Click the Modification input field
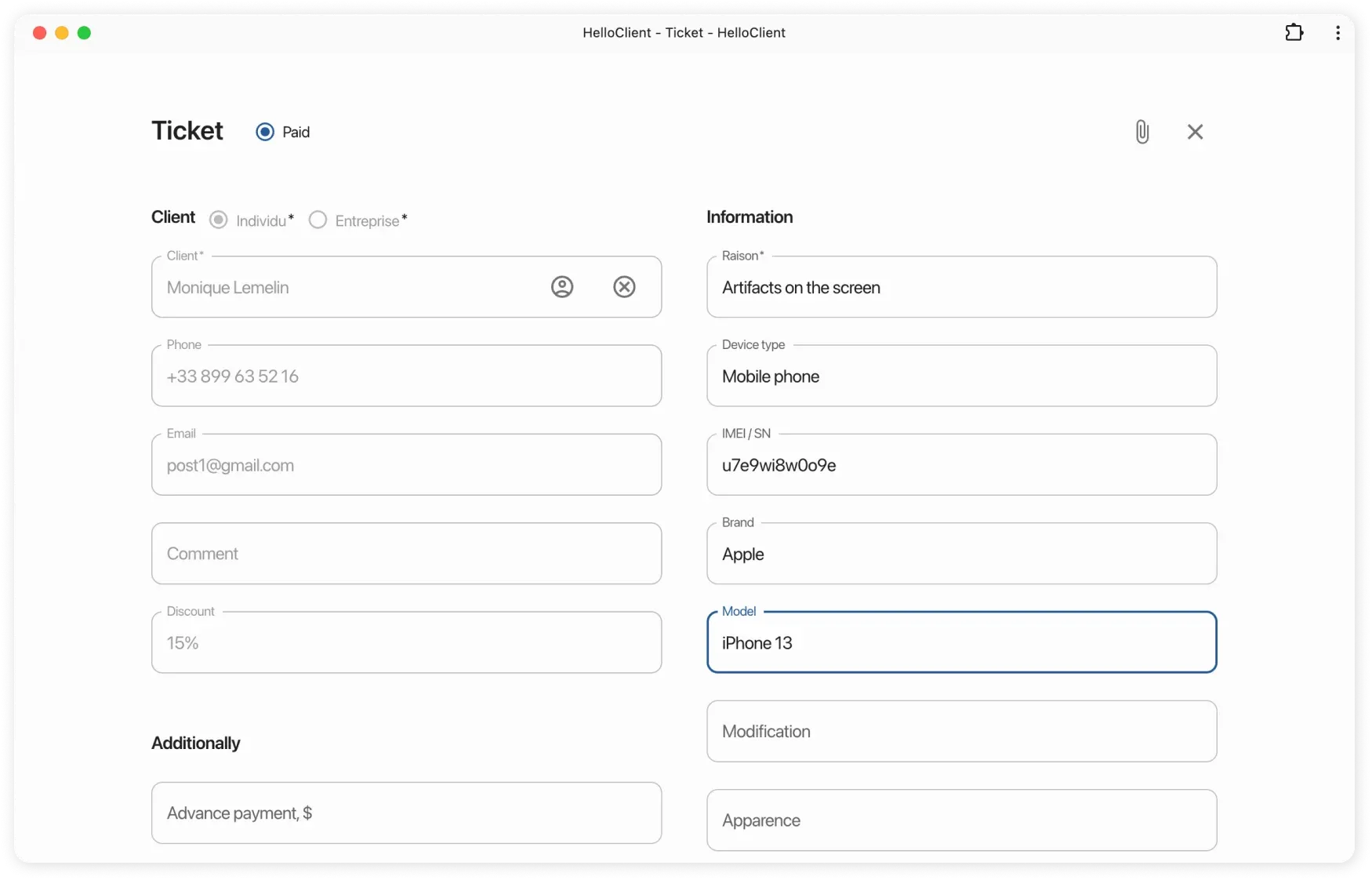This screenshot has height=880, width=1372. tap(961, 732)
